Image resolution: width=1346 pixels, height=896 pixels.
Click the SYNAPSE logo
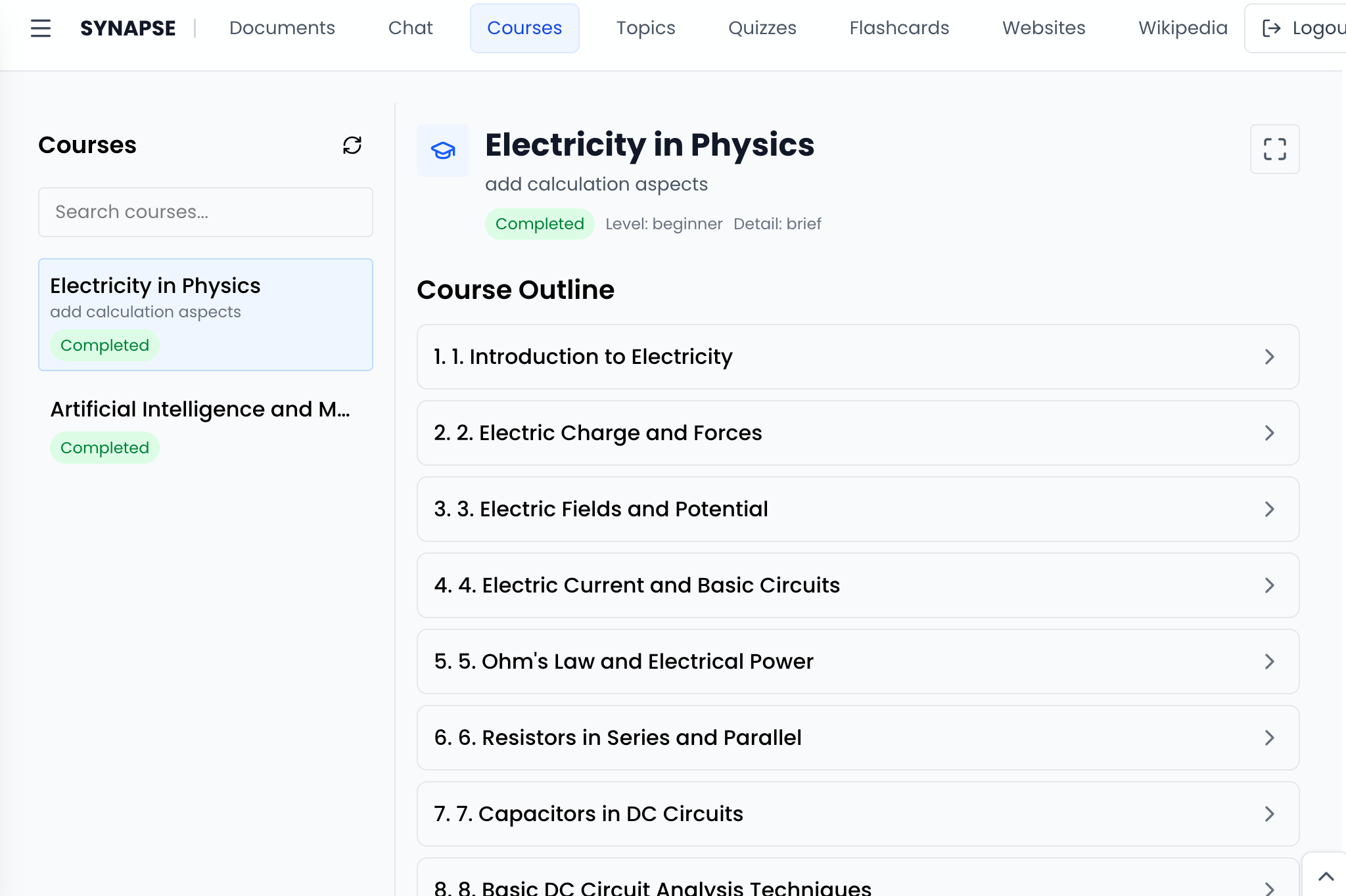pyautogui.click(x=128, y=28)
